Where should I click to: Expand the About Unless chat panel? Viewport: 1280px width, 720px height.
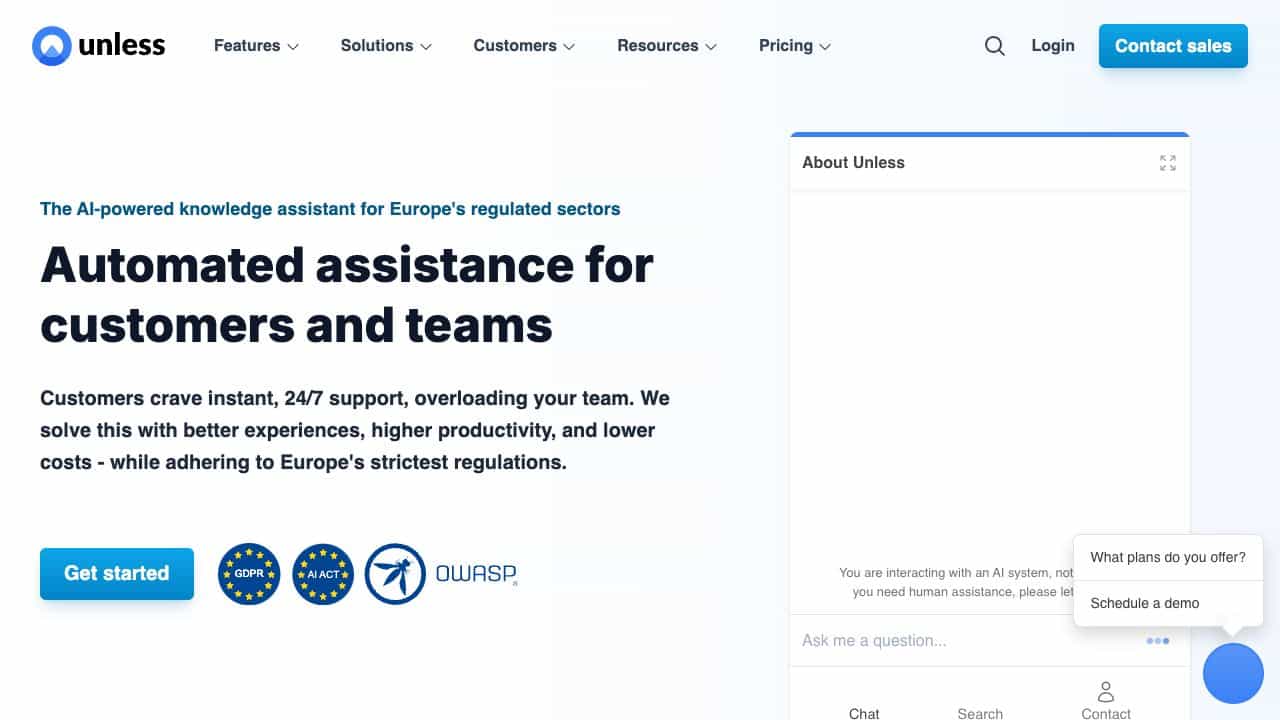(1167, 163)
